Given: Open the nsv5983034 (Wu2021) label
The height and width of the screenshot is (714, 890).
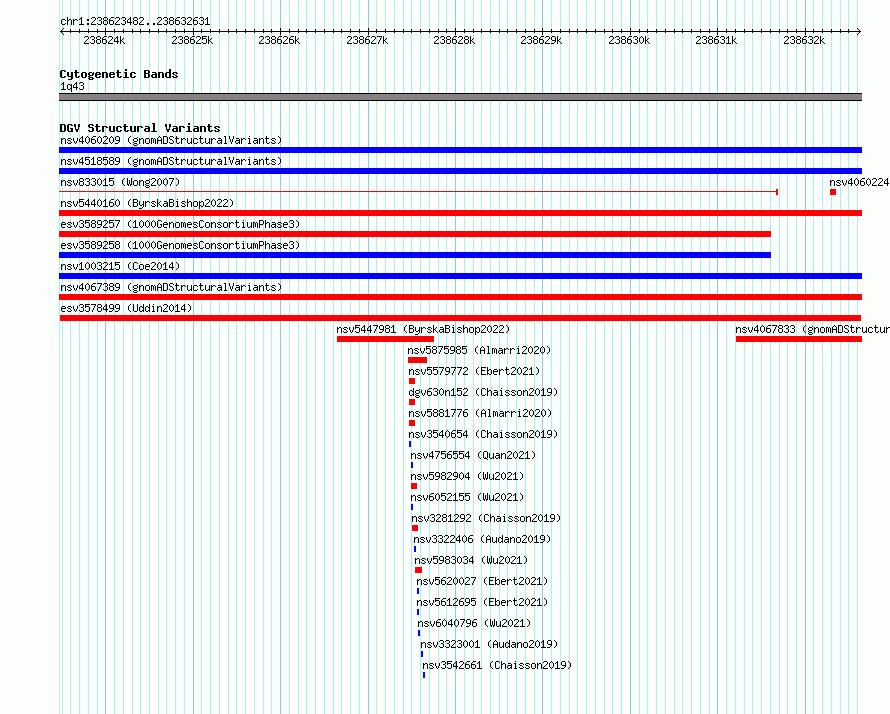Looking at the screenshot, I should coord(471,560).
